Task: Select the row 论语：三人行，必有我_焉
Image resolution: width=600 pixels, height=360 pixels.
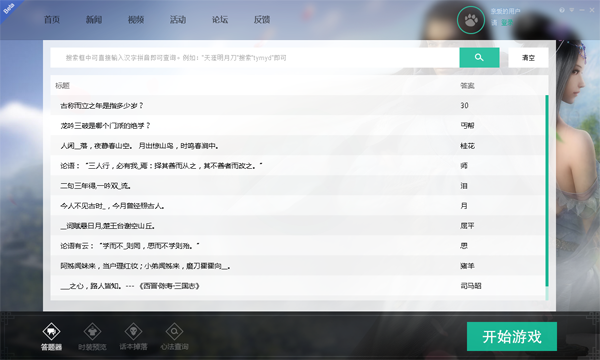Action: (x=298, y=166)
